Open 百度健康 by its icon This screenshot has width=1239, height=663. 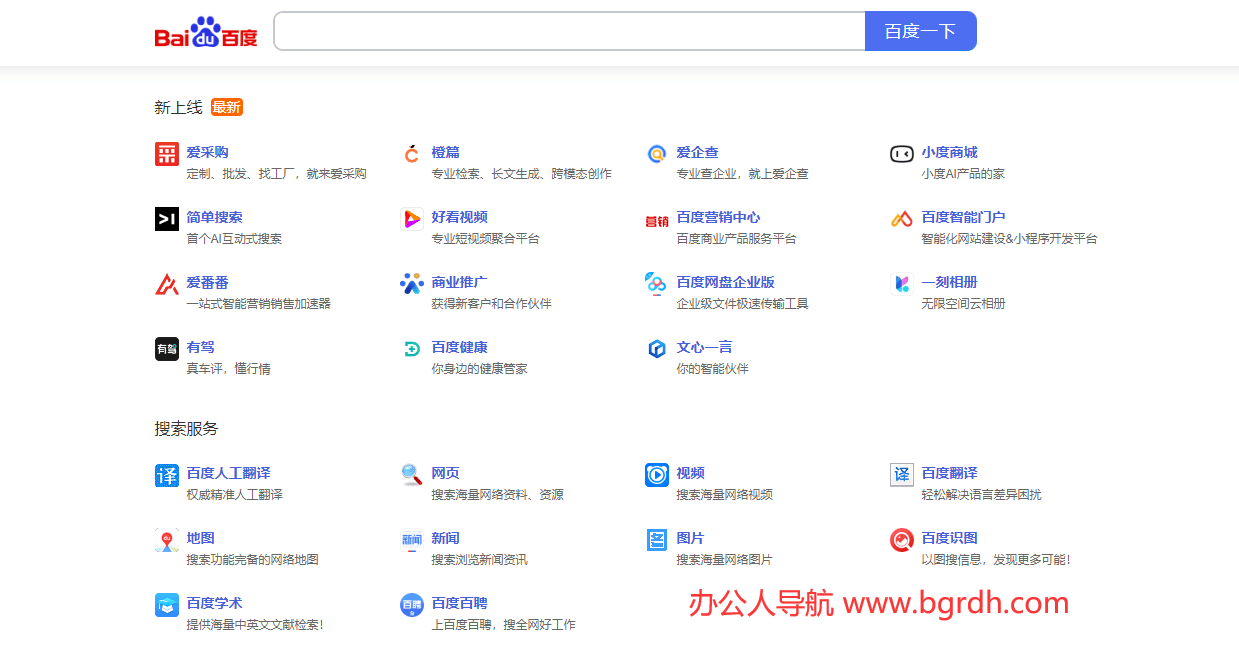coord(411,347)
